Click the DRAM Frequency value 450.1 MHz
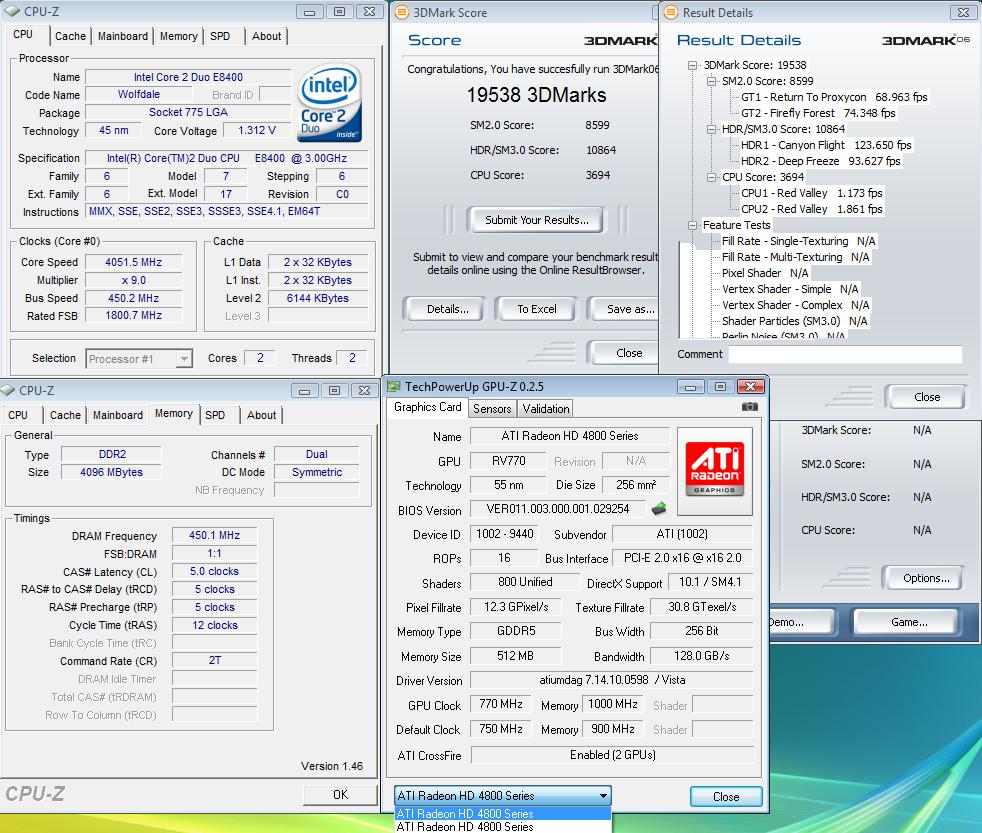The height and width of the screenshot is (833, 982). pyautogui.click(x=214, y=536)
